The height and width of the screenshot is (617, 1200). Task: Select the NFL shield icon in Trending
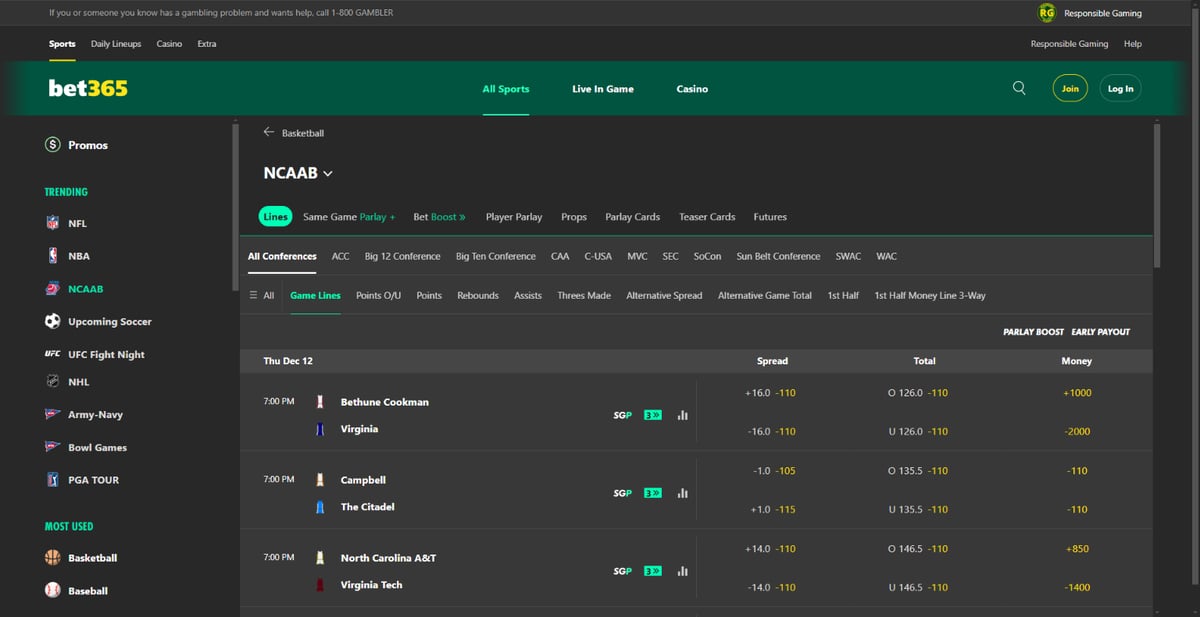coord(53,224)
